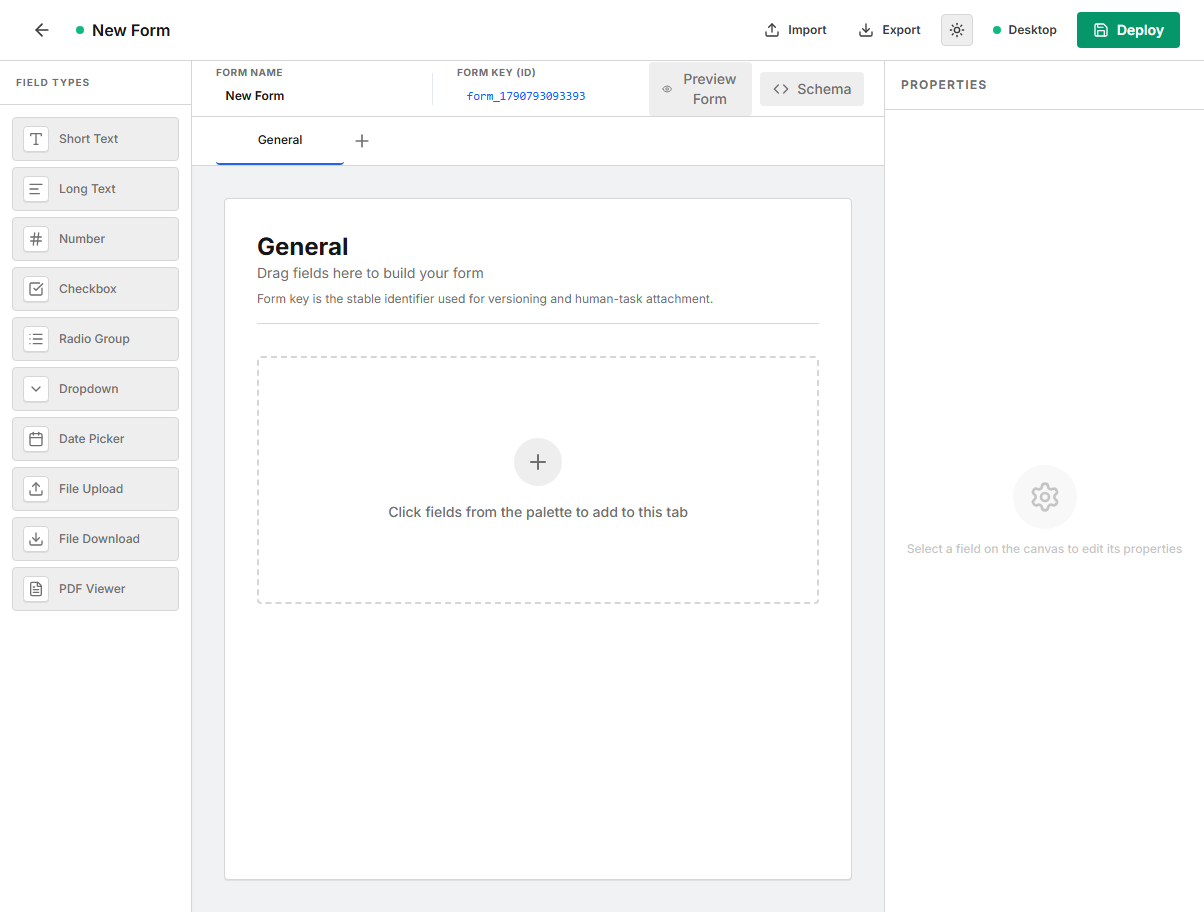The height and width of the screenshot is (912, 1204).
Task: Go back using the arrow icon
Action: point(41,30)
